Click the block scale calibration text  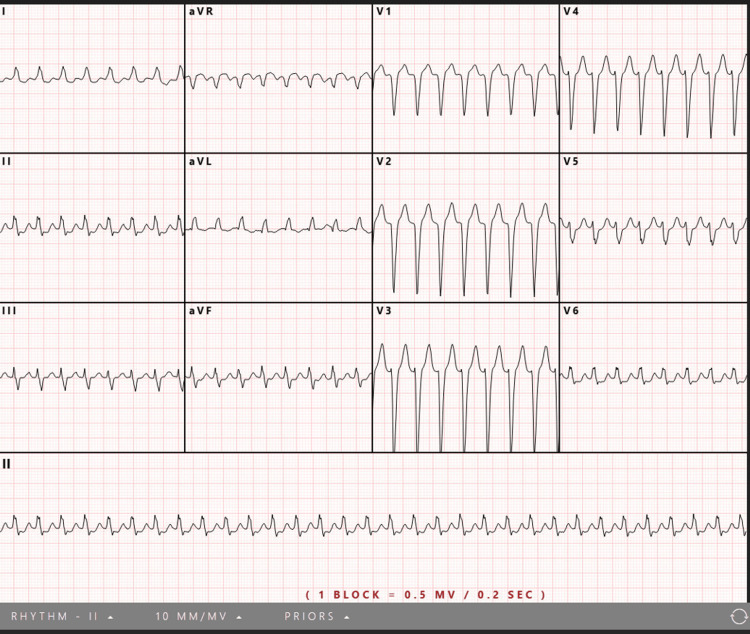click(x=425, y=595)
